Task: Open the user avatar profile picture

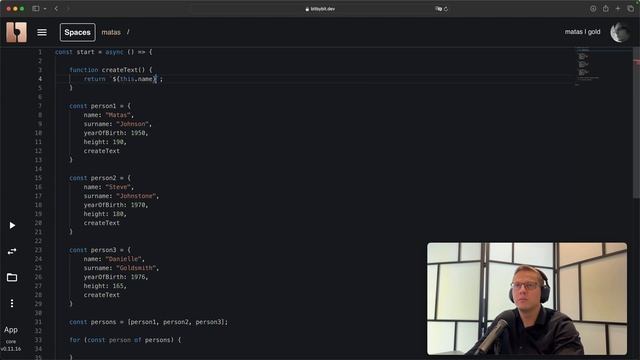Action: (x=620, y=32)
